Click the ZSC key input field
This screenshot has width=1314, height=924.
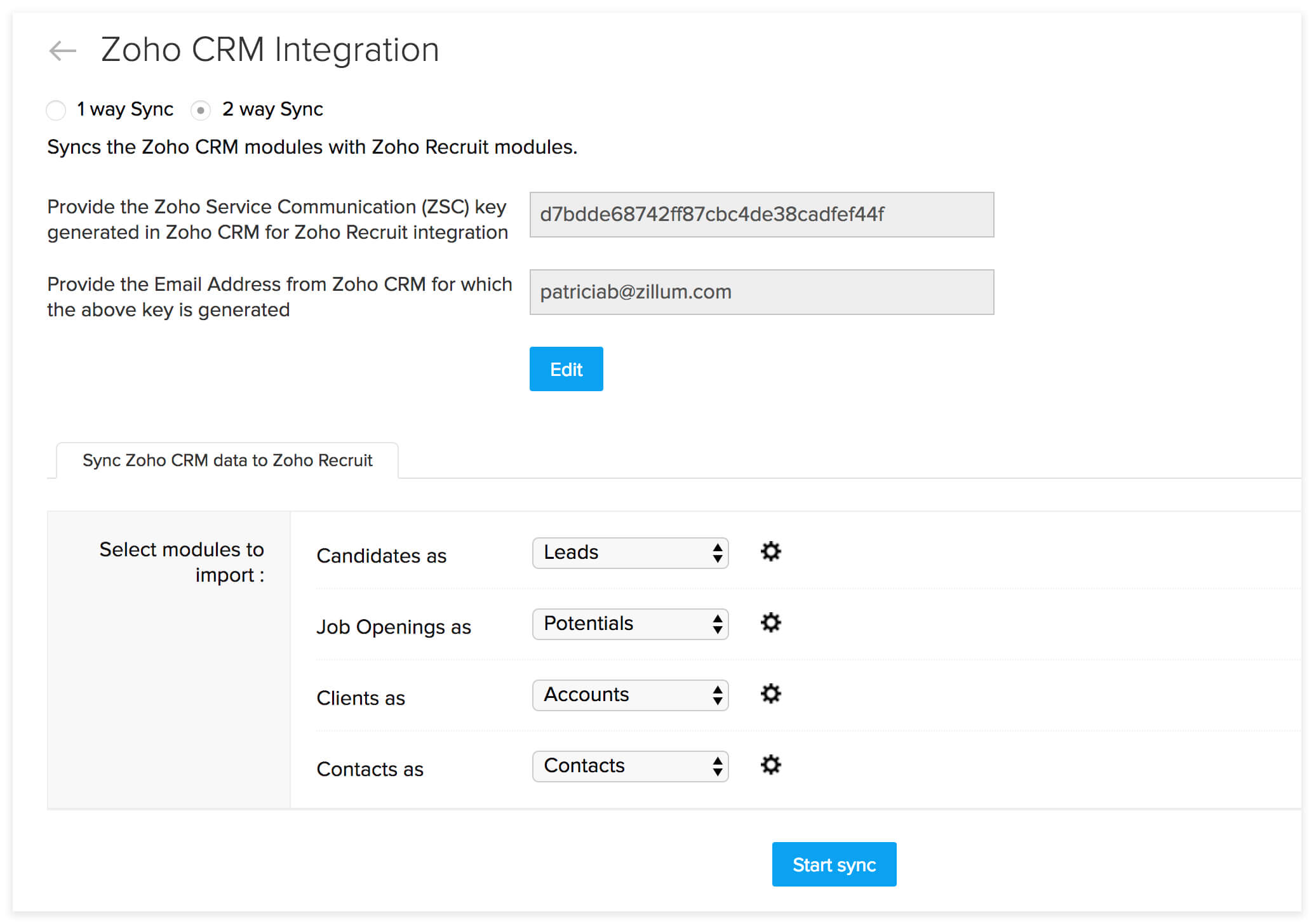(x=761, y=215)
